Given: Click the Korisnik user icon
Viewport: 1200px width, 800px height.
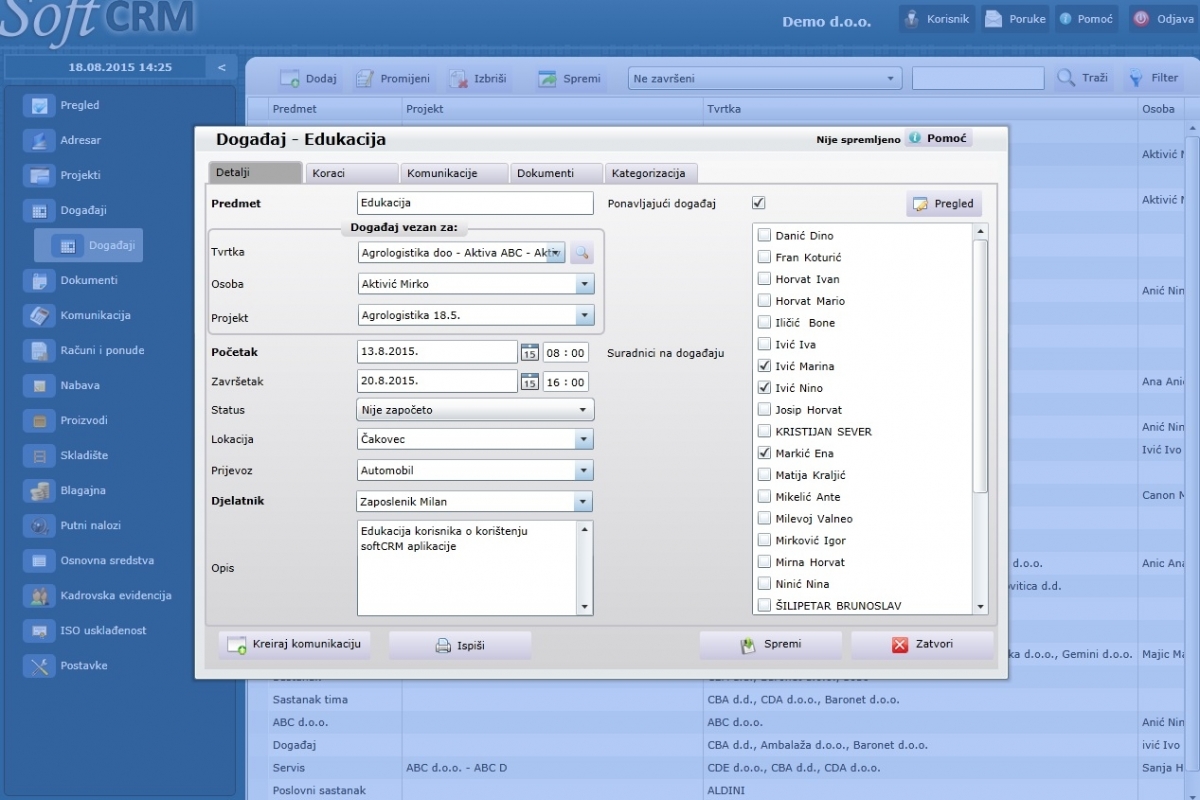Looking at the screenshot, I should [x=912, y=19].
